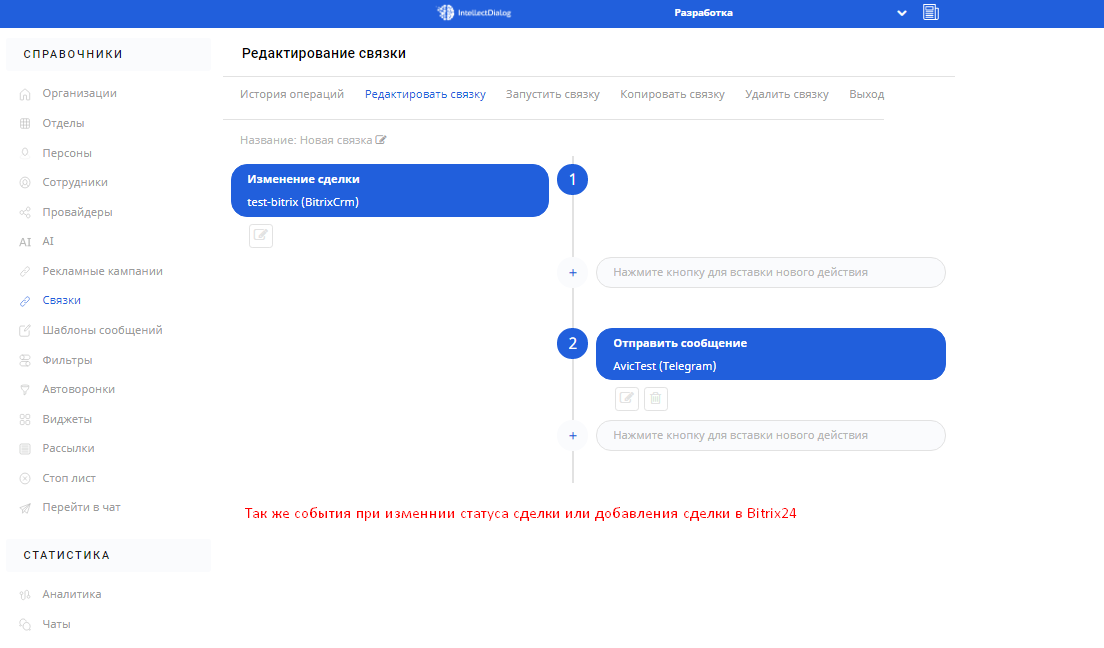Click the Выход tab
Viewport: 1104px width, 648px height.
(x=867, y=94)
